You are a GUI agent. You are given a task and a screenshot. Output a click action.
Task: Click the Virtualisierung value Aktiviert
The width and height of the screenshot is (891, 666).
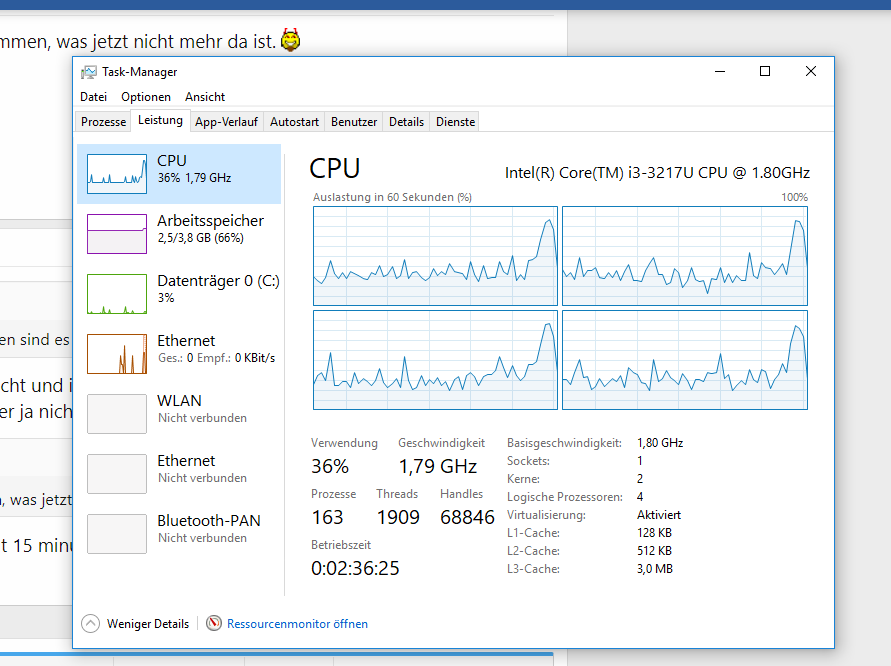click(659, 515)
